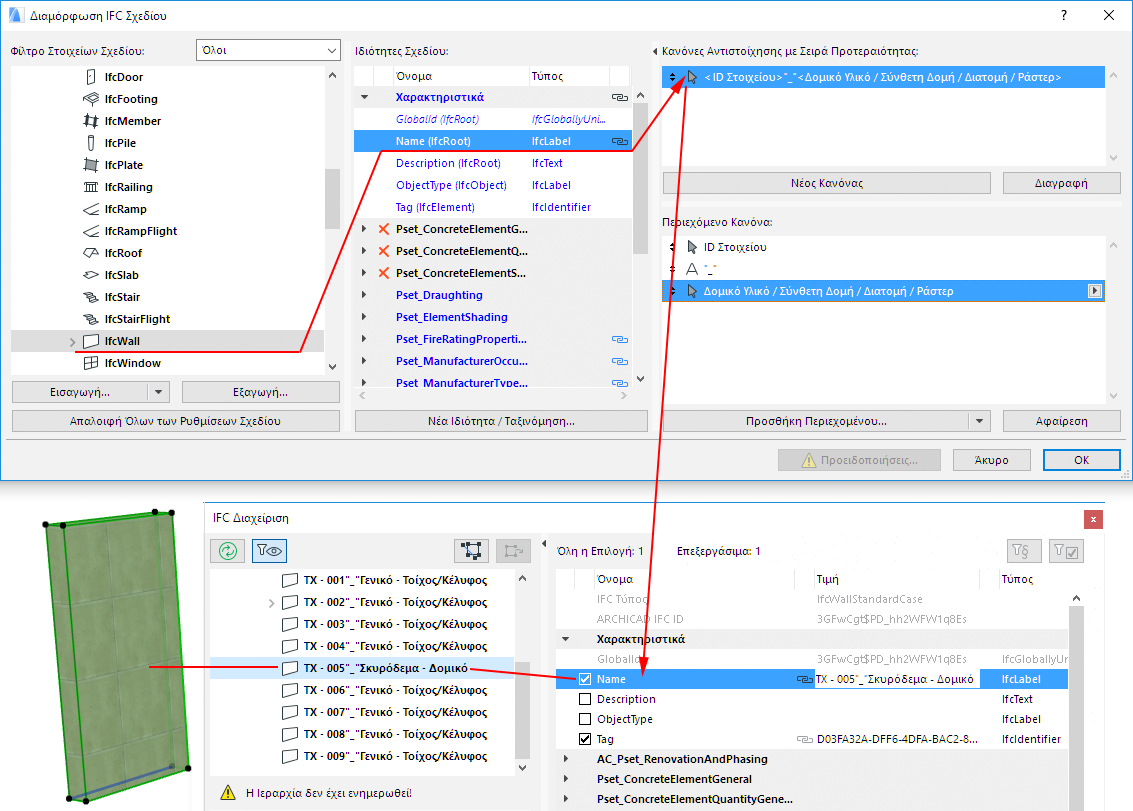Expand the IfcWall tree node
Screen dimensions: 1133x811
pyautogui.click(x=72, y=342)
